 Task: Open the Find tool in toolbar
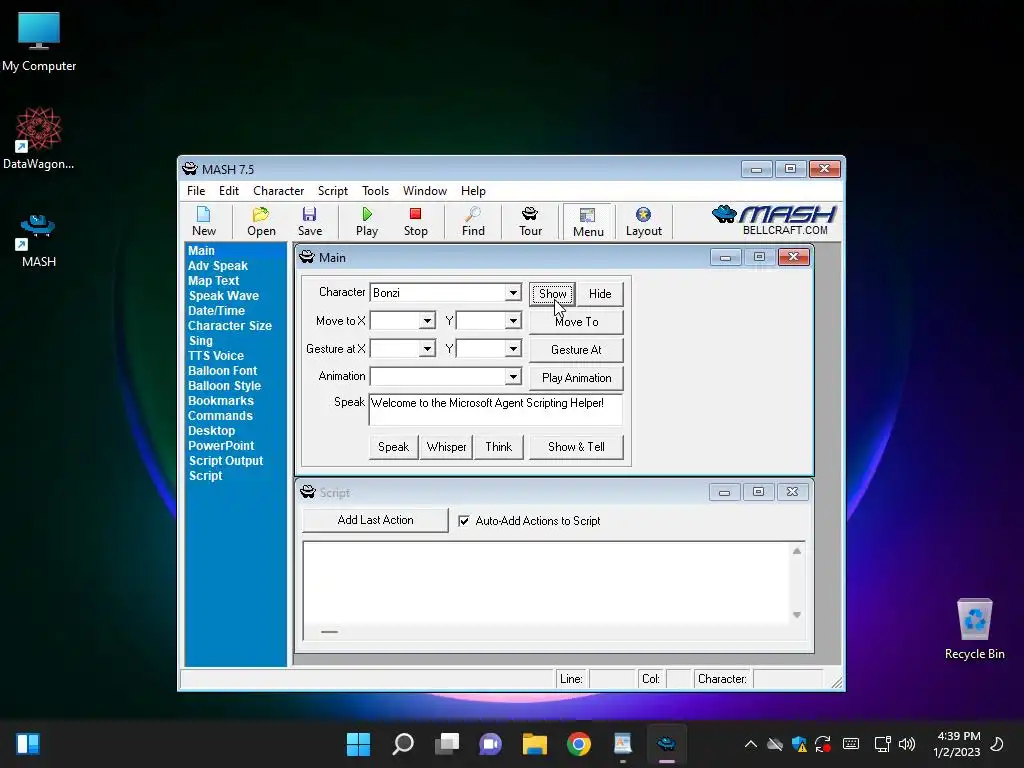(473, 221)
